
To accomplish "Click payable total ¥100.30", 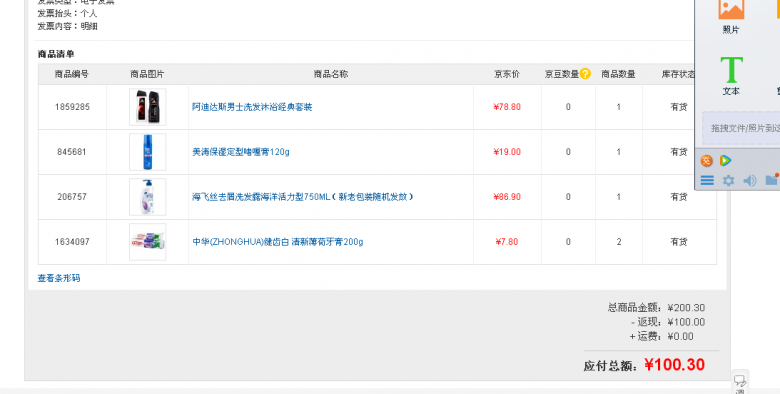I will coord(675,365).
